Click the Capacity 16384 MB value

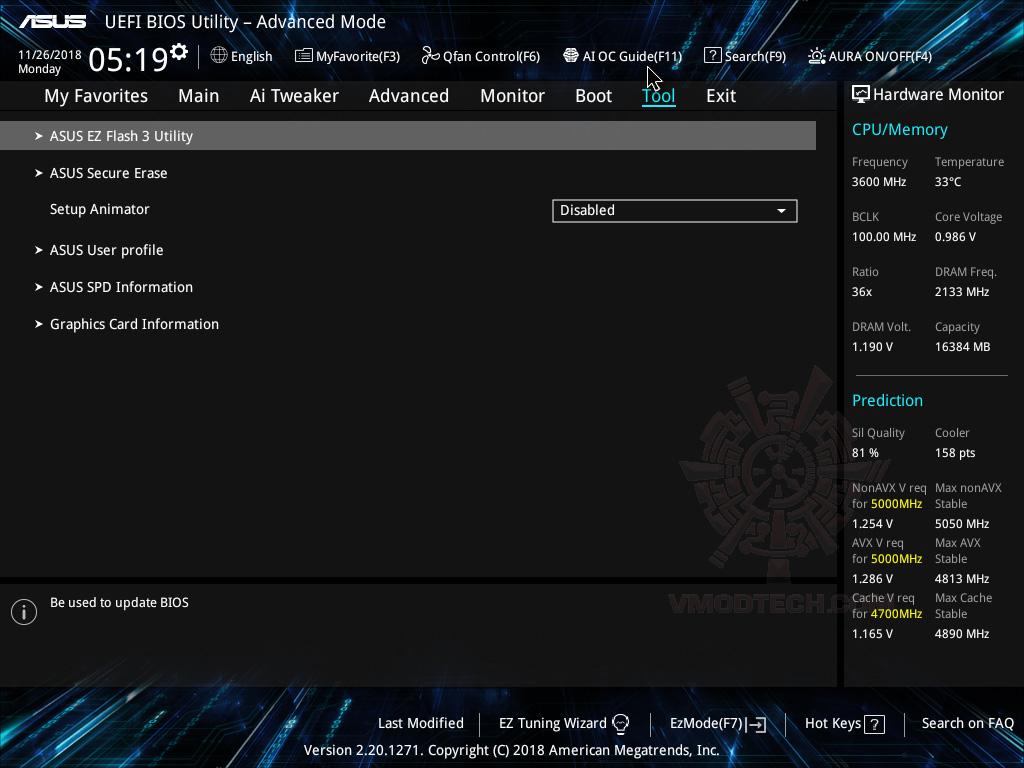point(962,347)
